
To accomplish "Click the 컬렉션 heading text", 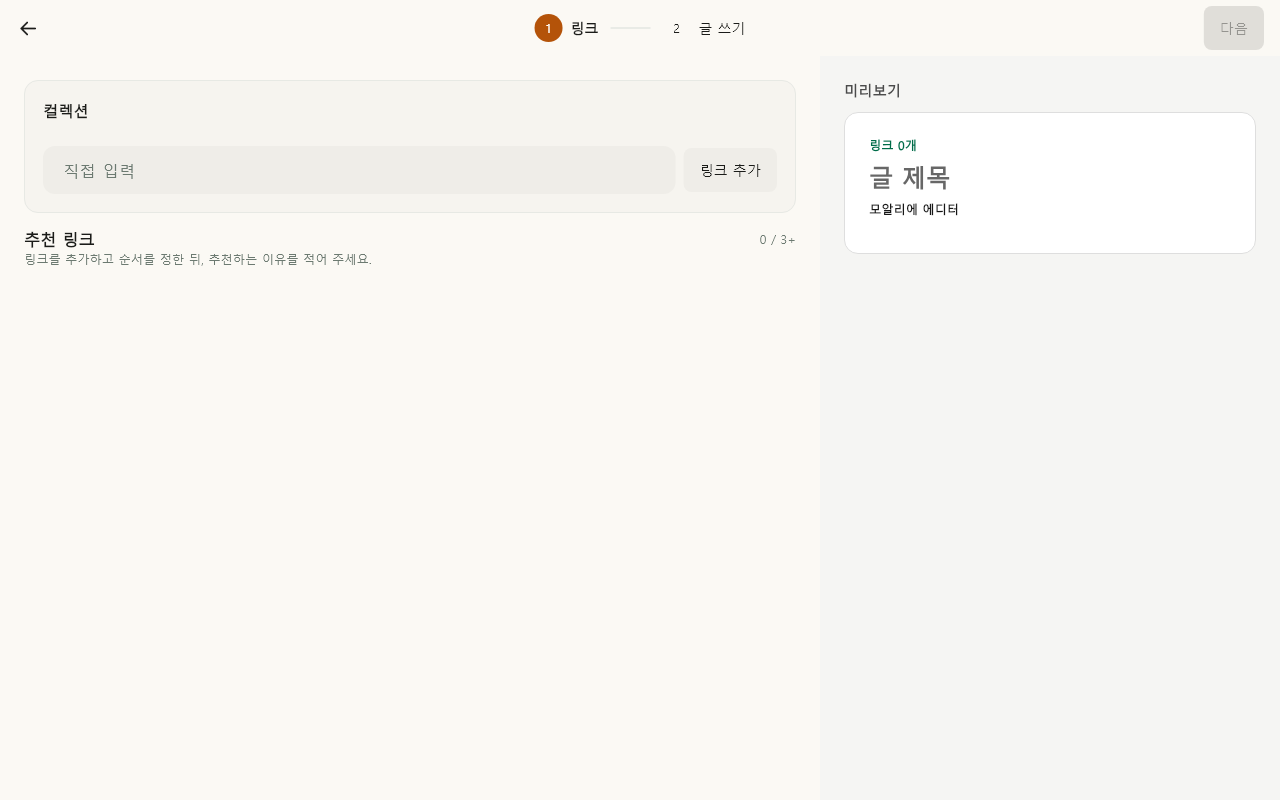I will (66, 111).
